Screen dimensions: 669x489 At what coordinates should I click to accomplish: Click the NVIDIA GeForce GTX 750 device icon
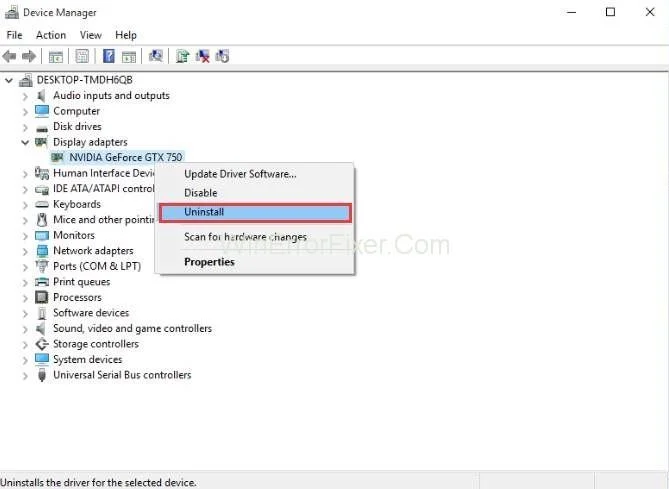pos(57,157)
